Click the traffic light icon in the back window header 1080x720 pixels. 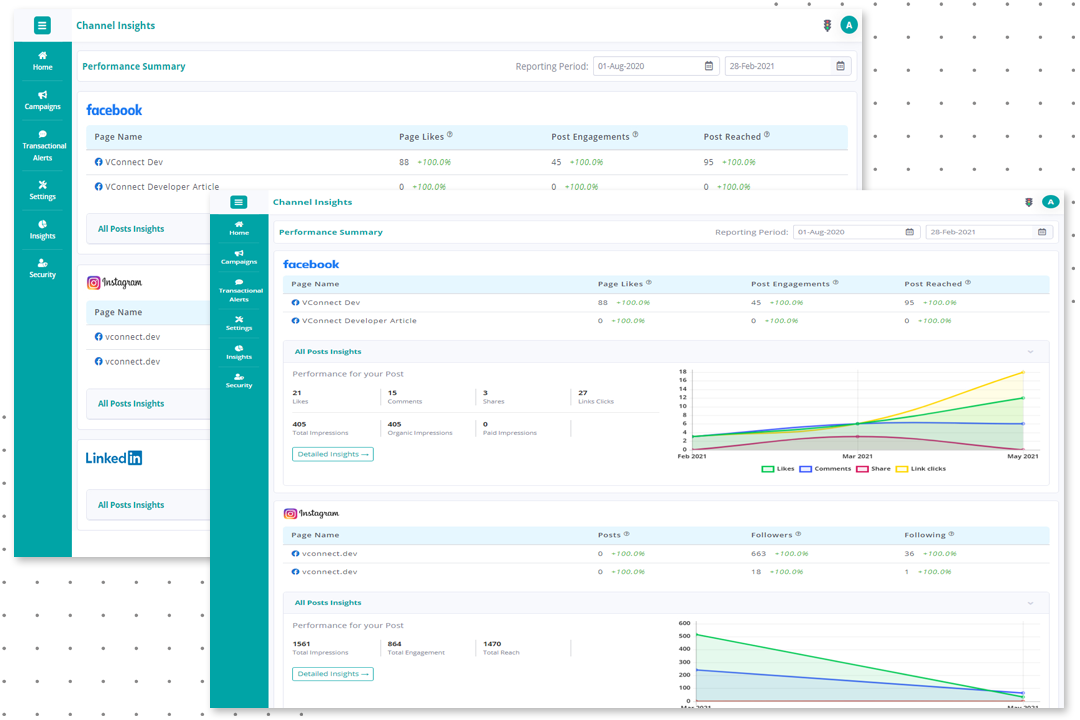pyautogui.click(x=827, y=26)
